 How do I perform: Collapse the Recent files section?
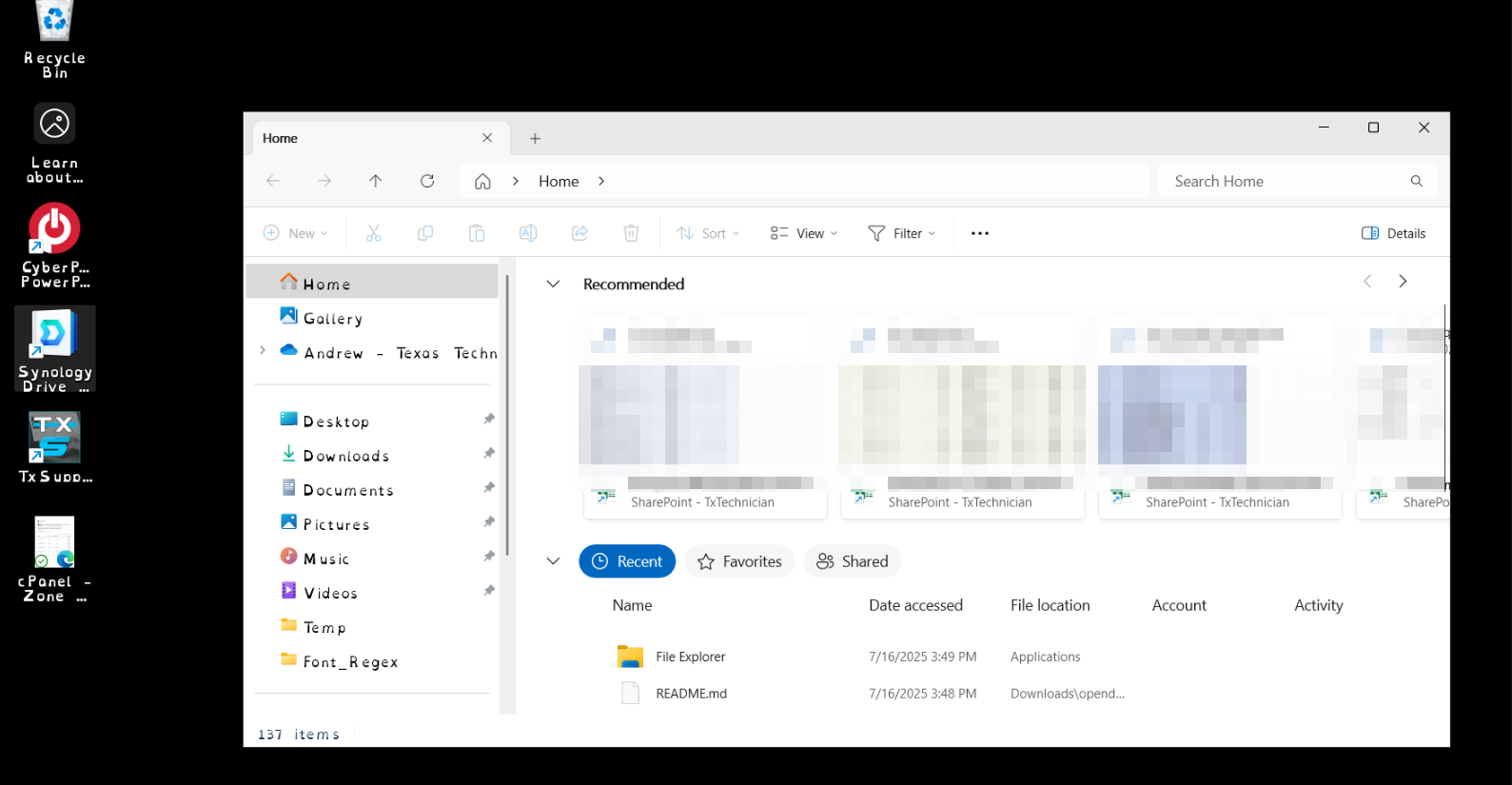[553, 561]
